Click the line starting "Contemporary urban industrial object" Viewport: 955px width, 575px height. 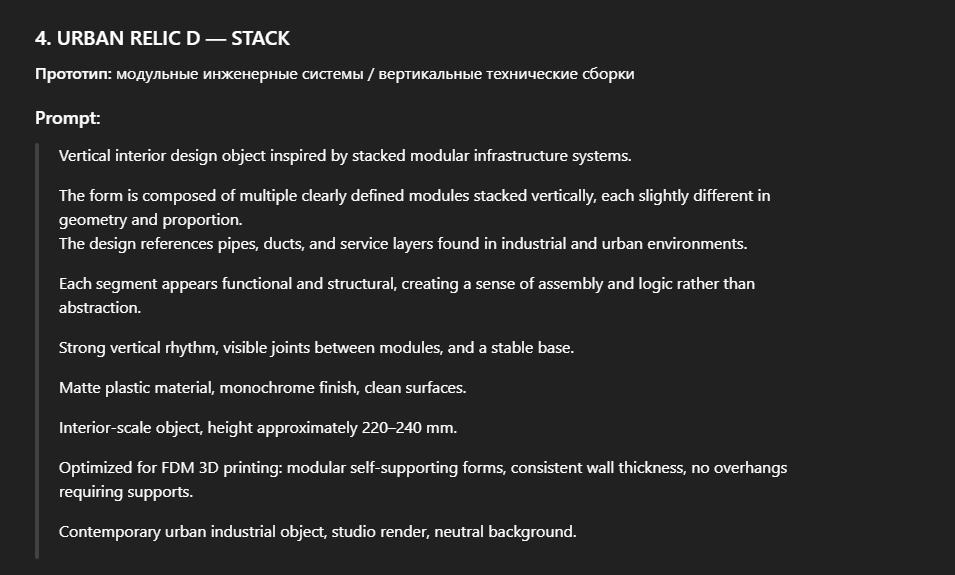pyautogui.click(x=317, y=532)
